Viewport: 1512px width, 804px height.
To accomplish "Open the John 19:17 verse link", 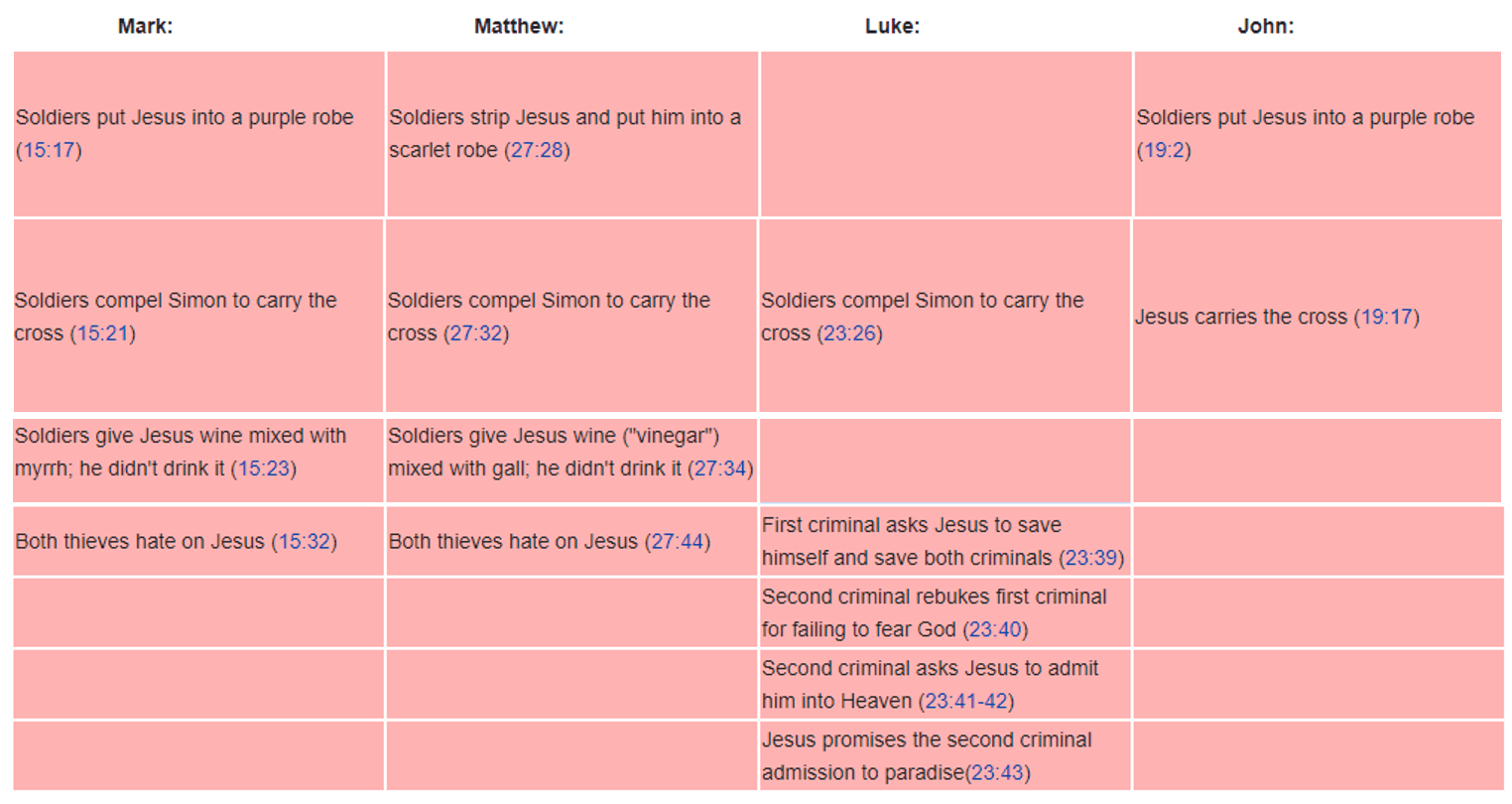I will pyautogui.click(x=1387, y=317).
